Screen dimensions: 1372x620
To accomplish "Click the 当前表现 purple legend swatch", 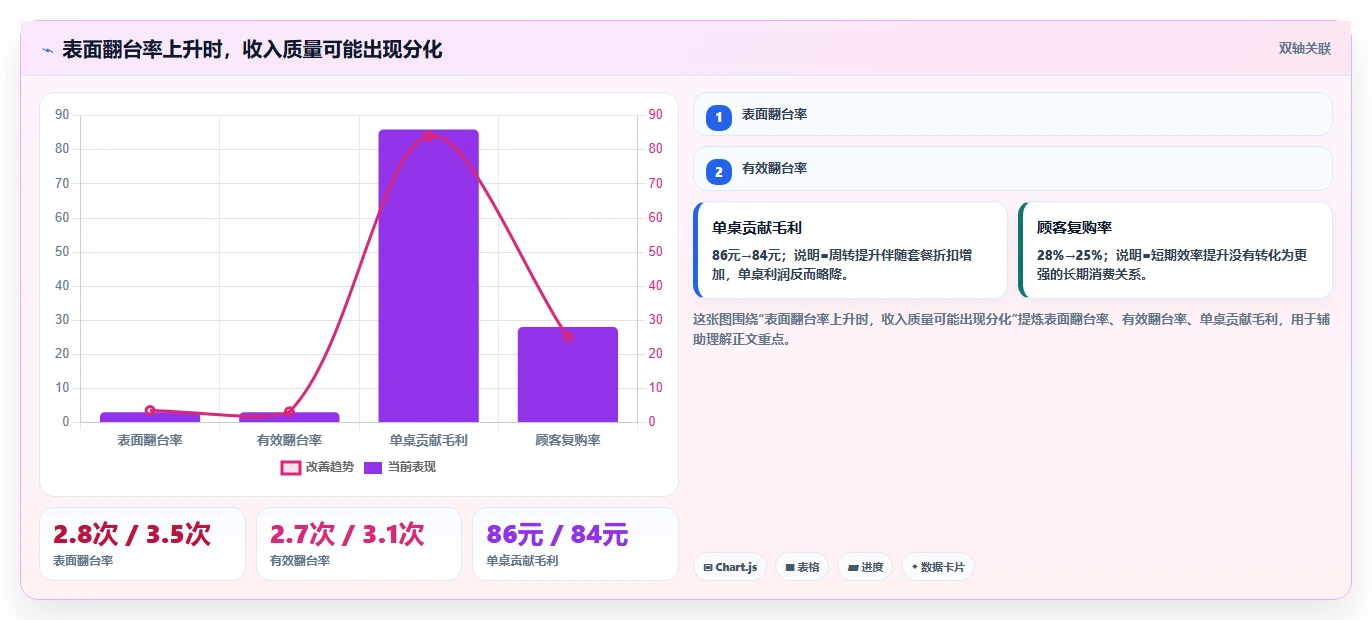I will coord(373,467).
